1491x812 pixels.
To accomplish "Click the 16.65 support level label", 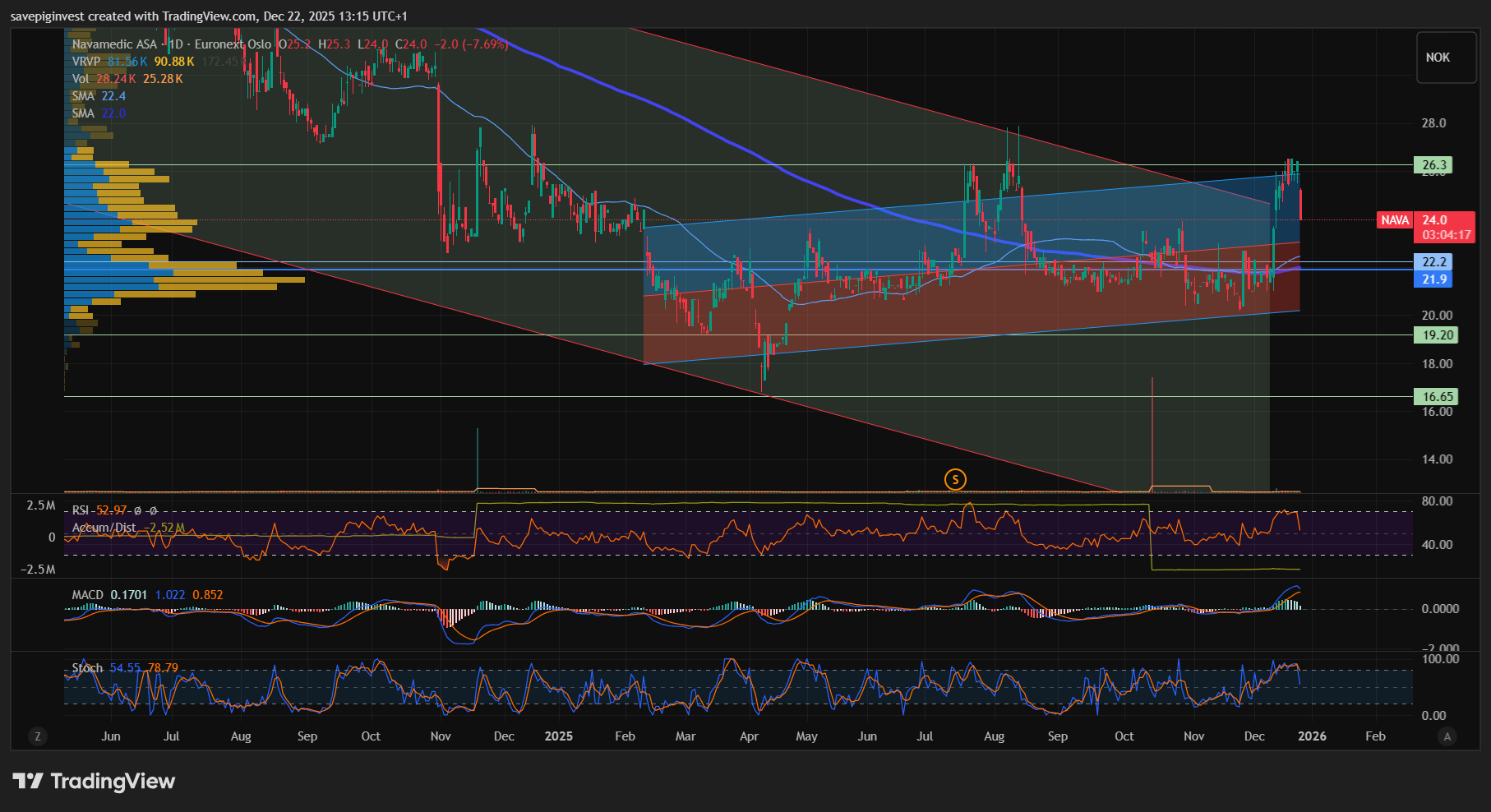I will pyautogui.click(x=1437, y=397).
